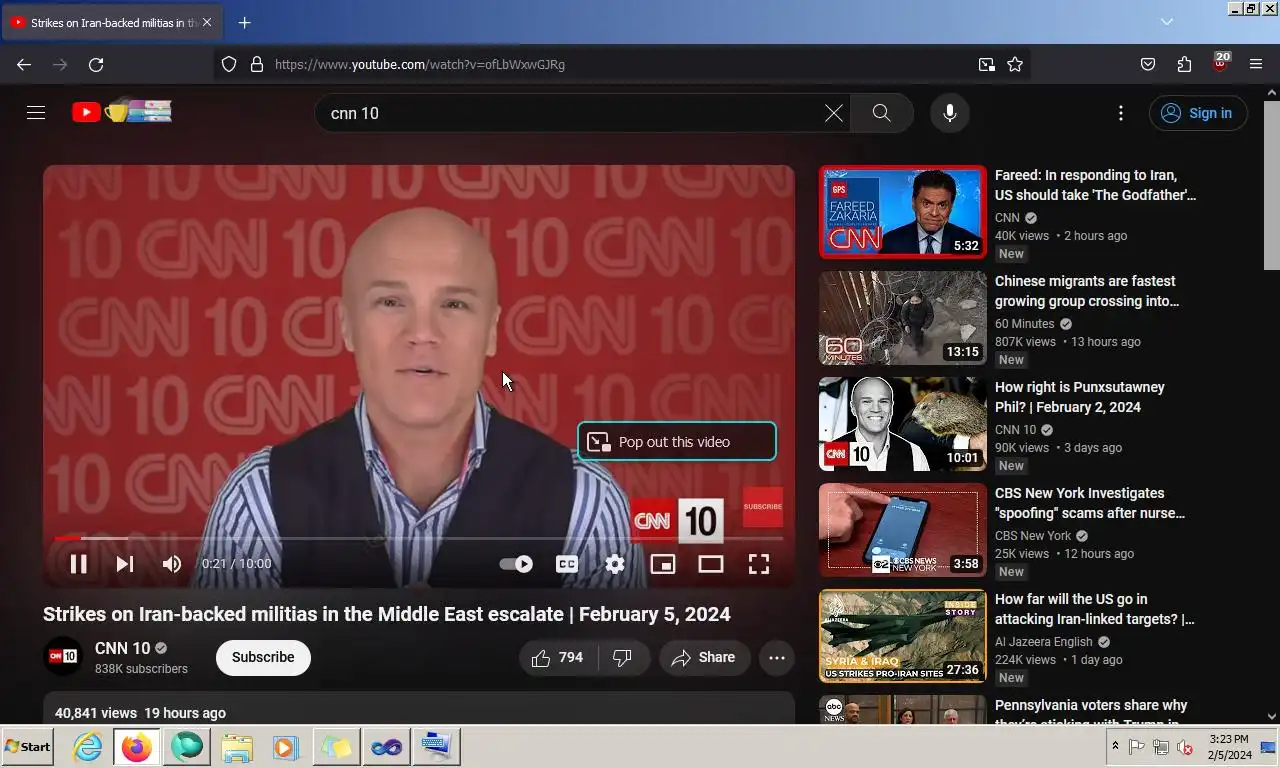Mute the video volume

click(172, 564)
